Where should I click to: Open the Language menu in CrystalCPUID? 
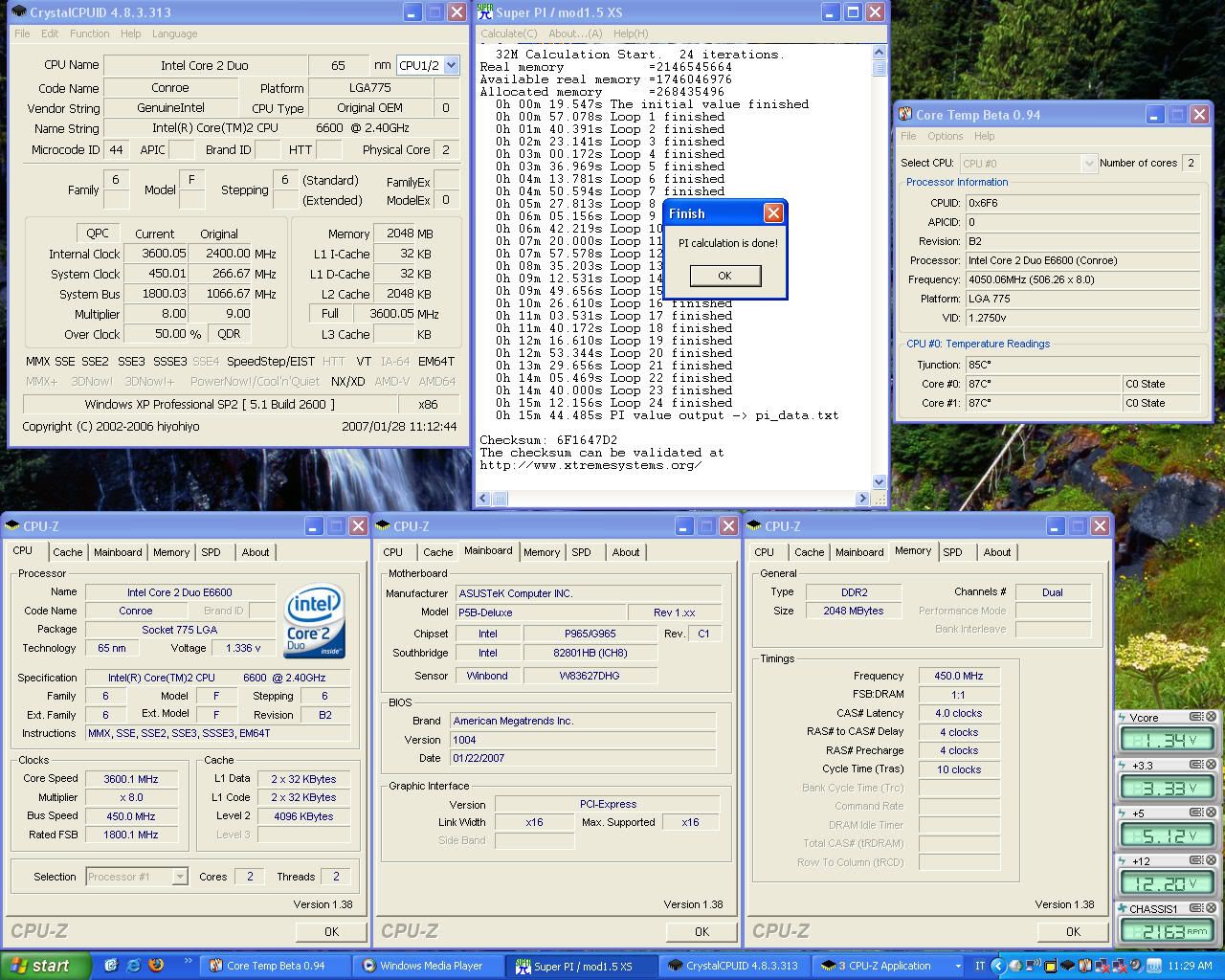(x=174, y=33)
